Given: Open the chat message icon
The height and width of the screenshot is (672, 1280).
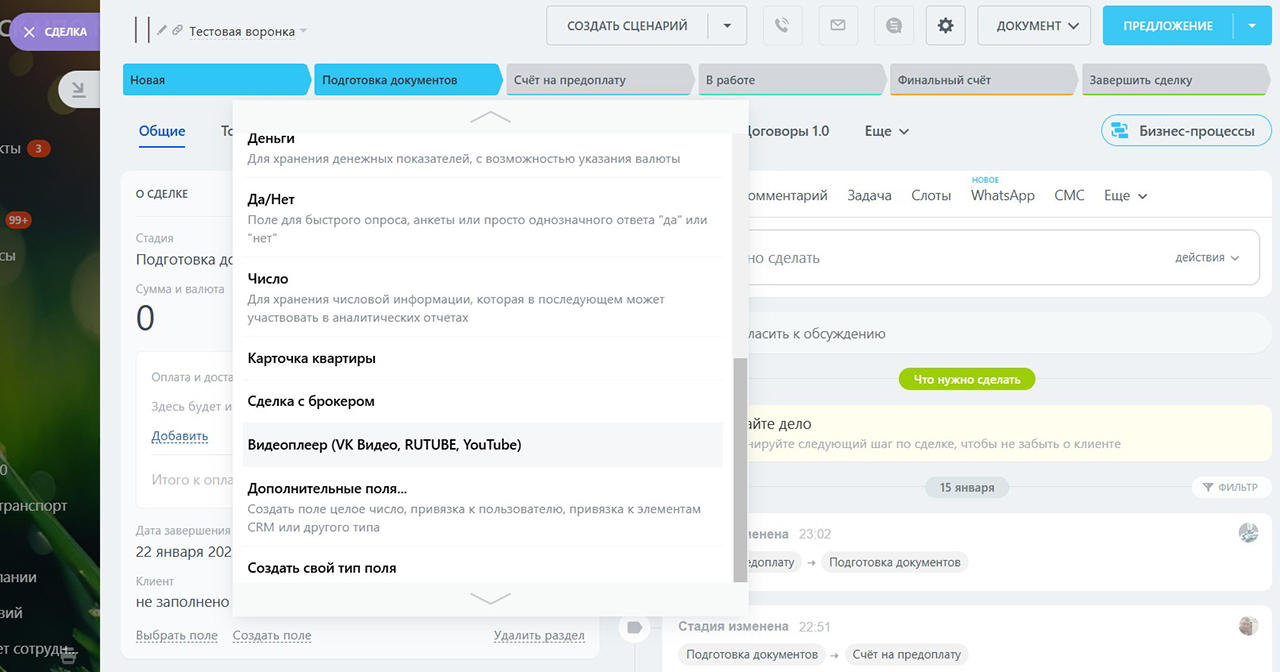Looking at the screenshot, I should [892, 26].
